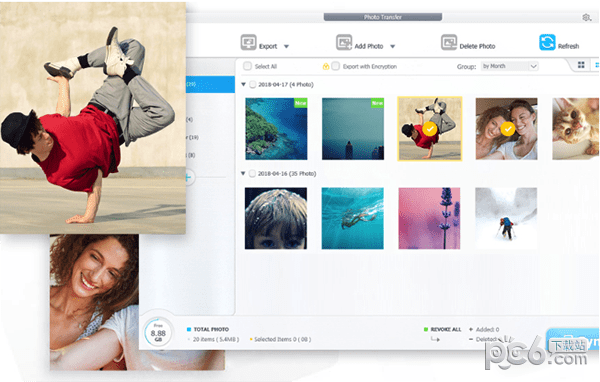
Task: Click the yellow lock encryption icon
Action: pos(326,67)
